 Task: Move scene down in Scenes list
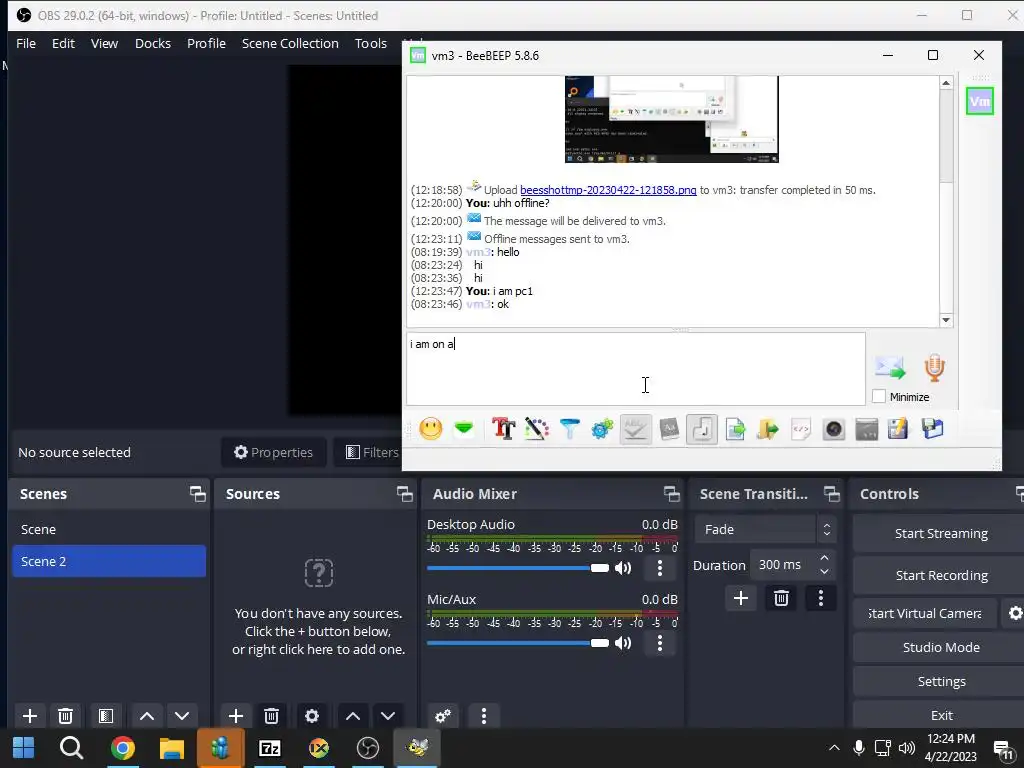[x=182, y=716]
